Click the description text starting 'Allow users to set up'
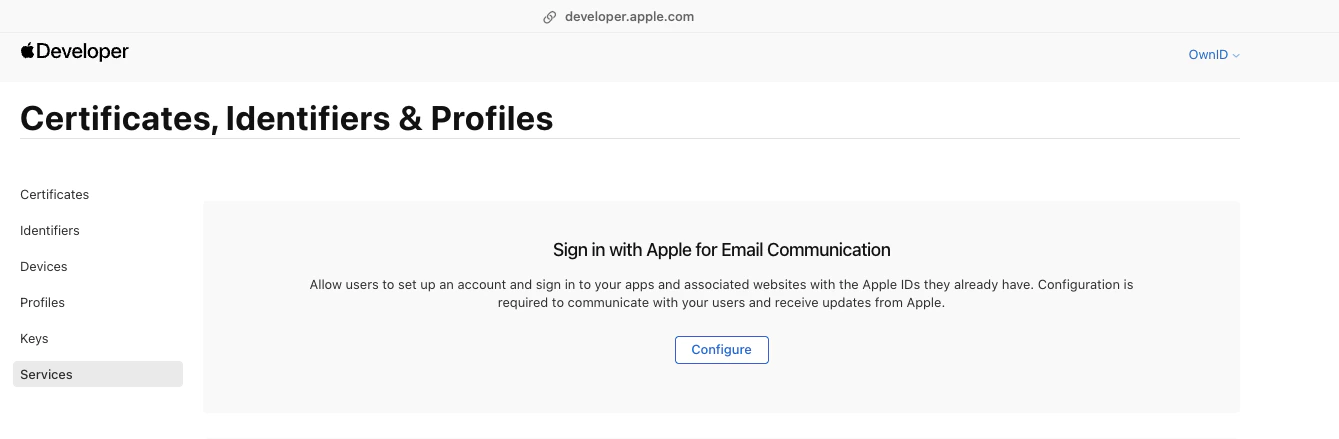Image resolution: width=1339 pixels, height=439 pixels. click(x=722, y=294)
